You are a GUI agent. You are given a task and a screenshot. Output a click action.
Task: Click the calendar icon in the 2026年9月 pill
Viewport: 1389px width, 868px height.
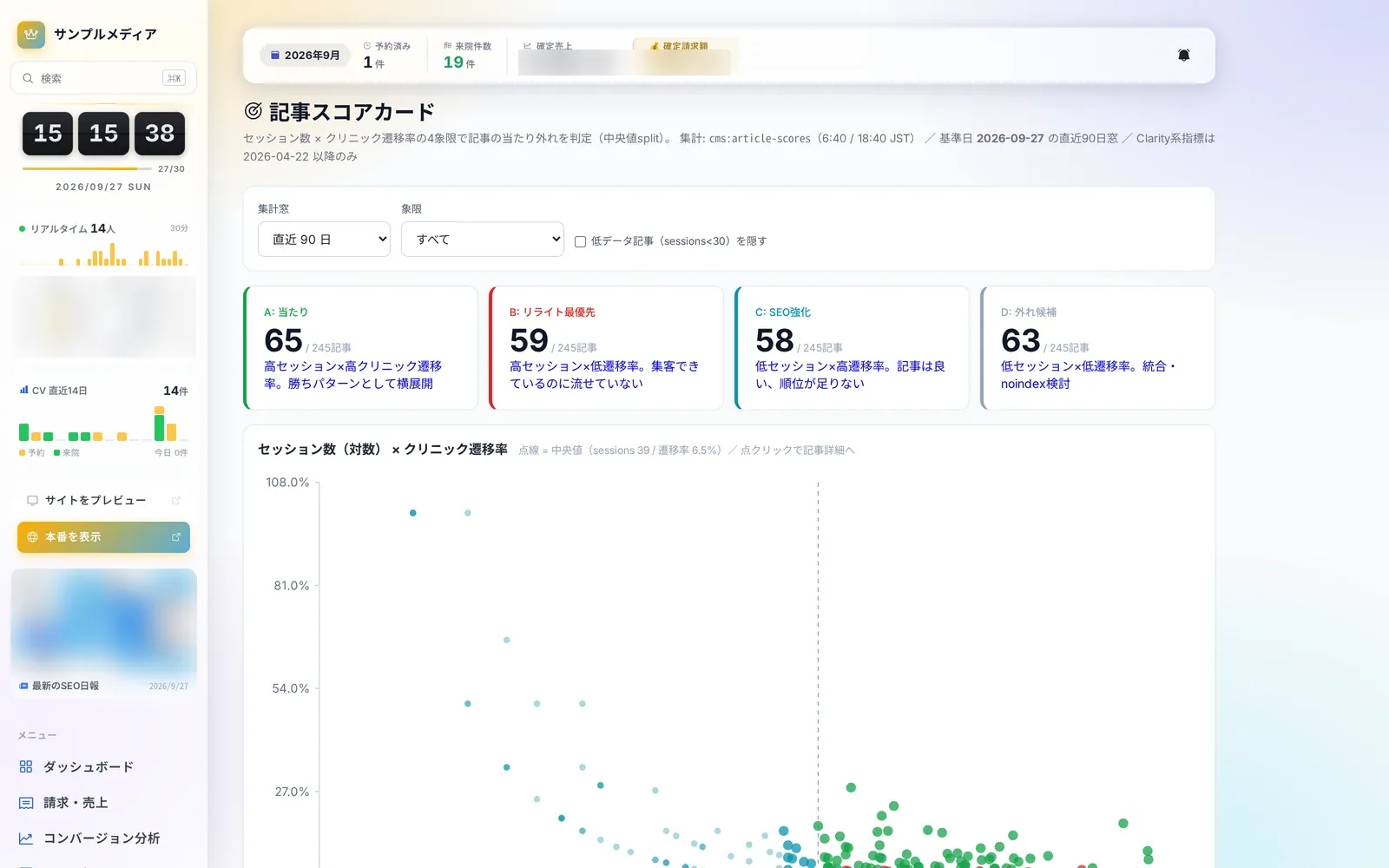click(275, 56)
